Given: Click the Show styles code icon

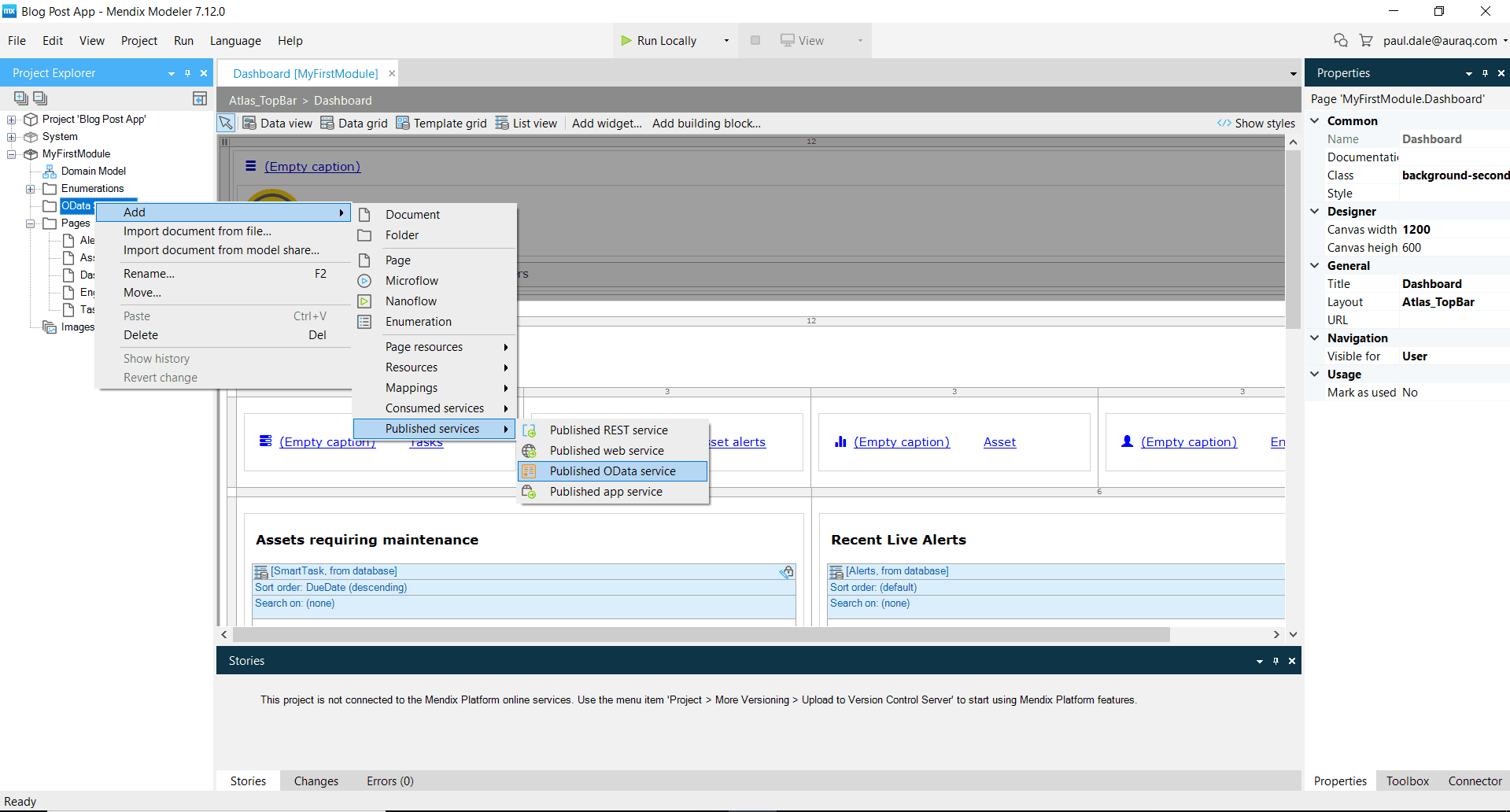Looking at the screenshot, I should tap(1224, 123).
